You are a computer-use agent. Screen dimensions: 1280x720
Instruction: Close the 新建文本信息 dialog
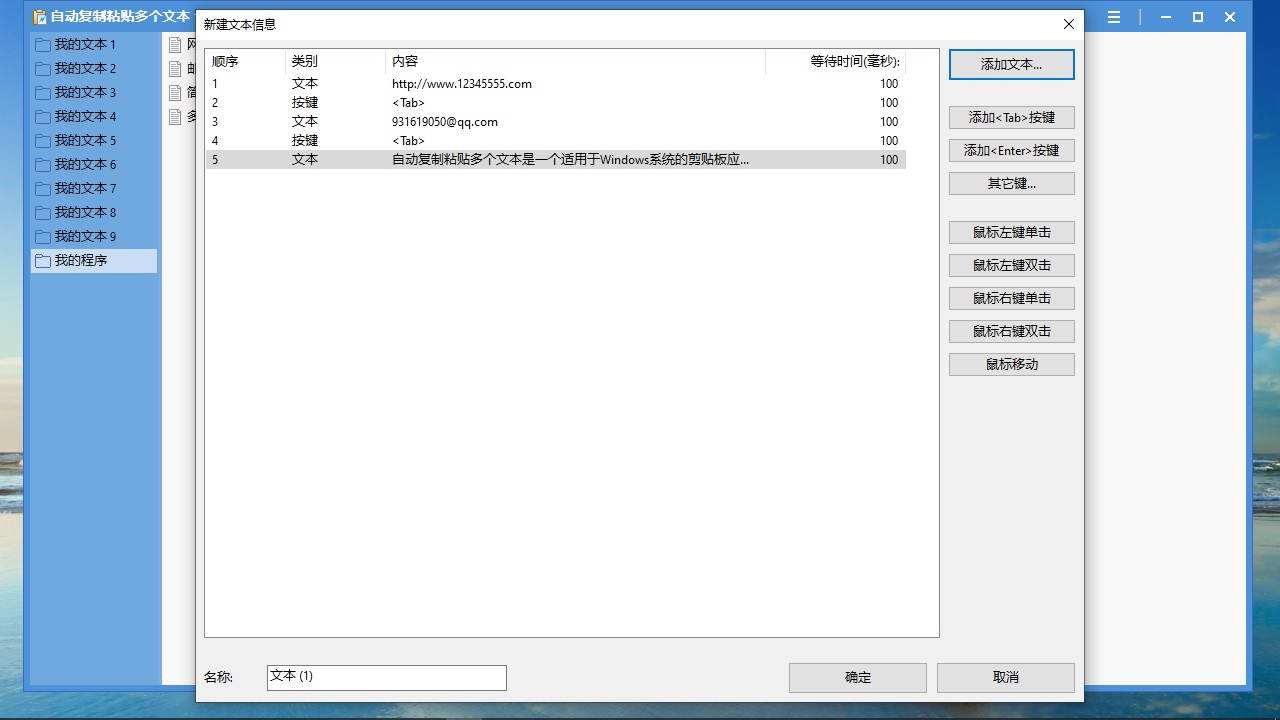click(1068, 24)
